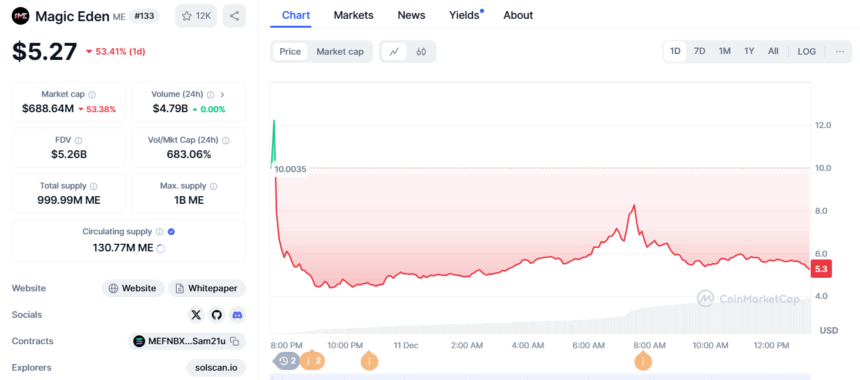Open the Chart tab
The height and width of the screenshot is (380, 860).
tap(296, 15)
